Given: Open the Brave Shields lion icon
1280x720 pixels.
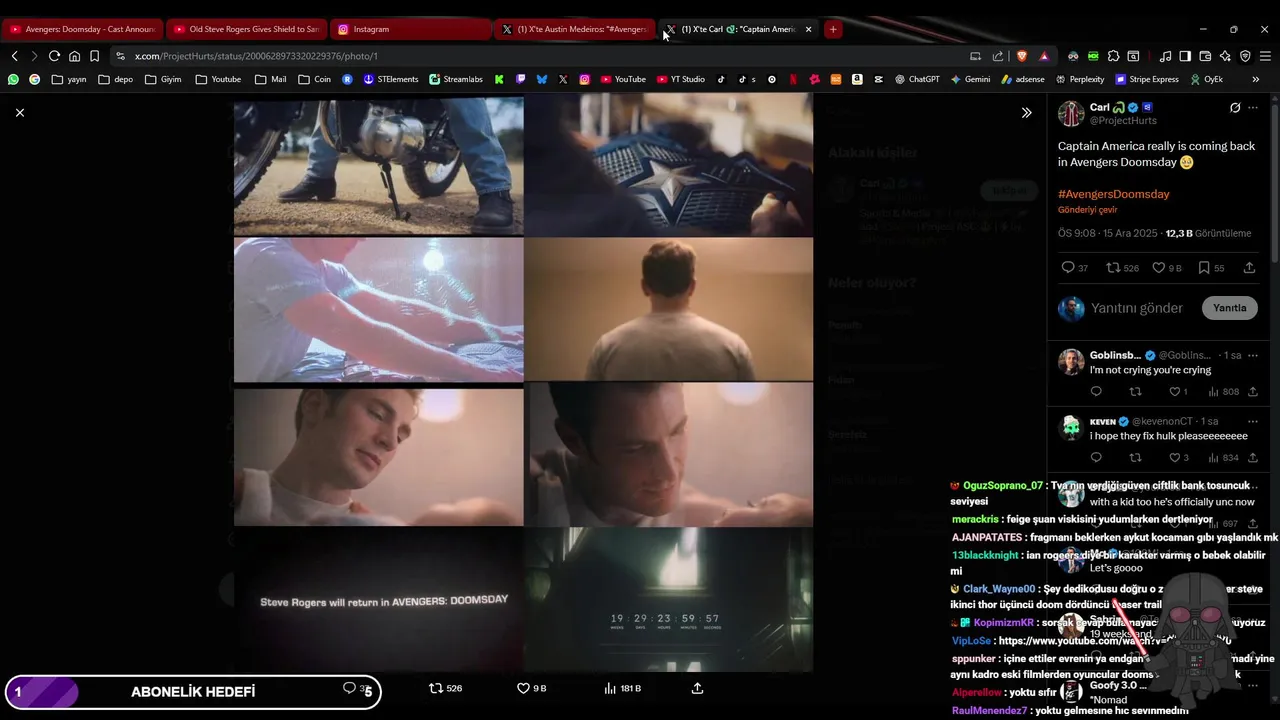Looking at the screenshot, I should tap(1021, 56).
